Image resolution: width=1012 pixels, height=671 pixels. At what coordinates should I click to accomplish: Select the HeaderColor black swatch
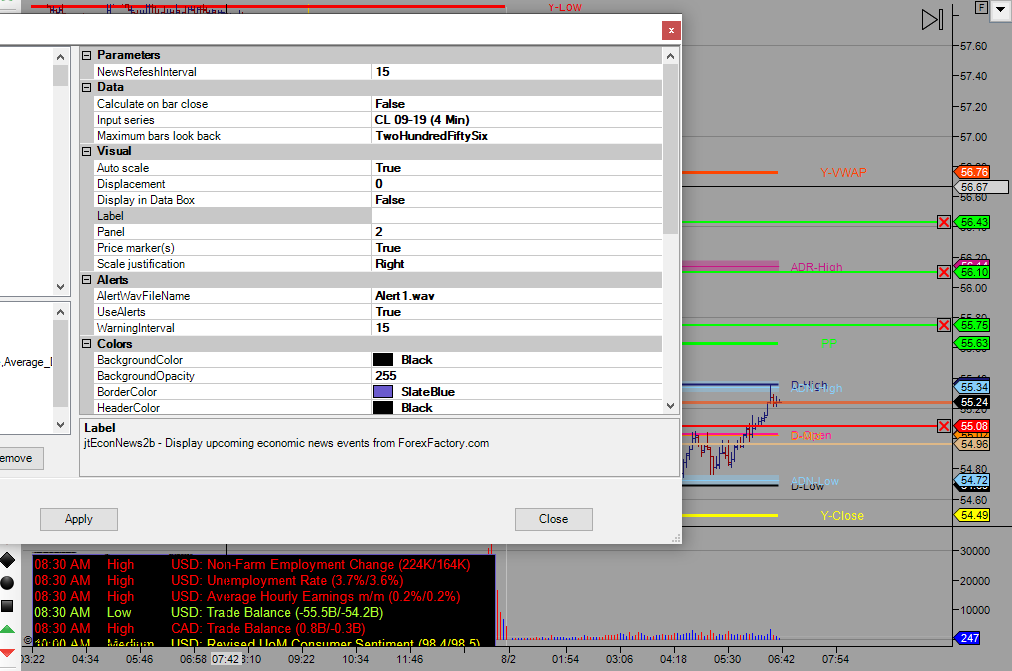pos(383,408)
